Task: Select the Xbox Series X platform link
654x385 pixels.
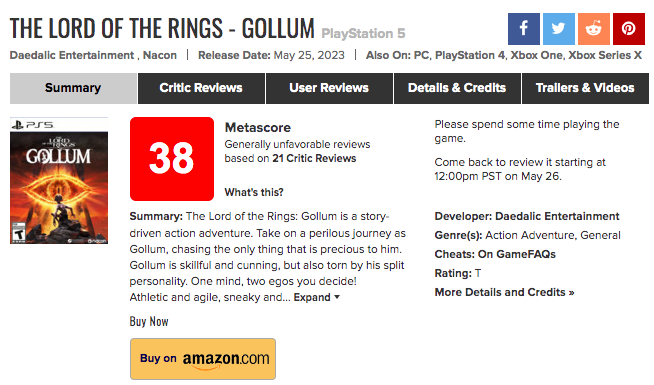Action: pyautogui.click(x=605, y=55)
